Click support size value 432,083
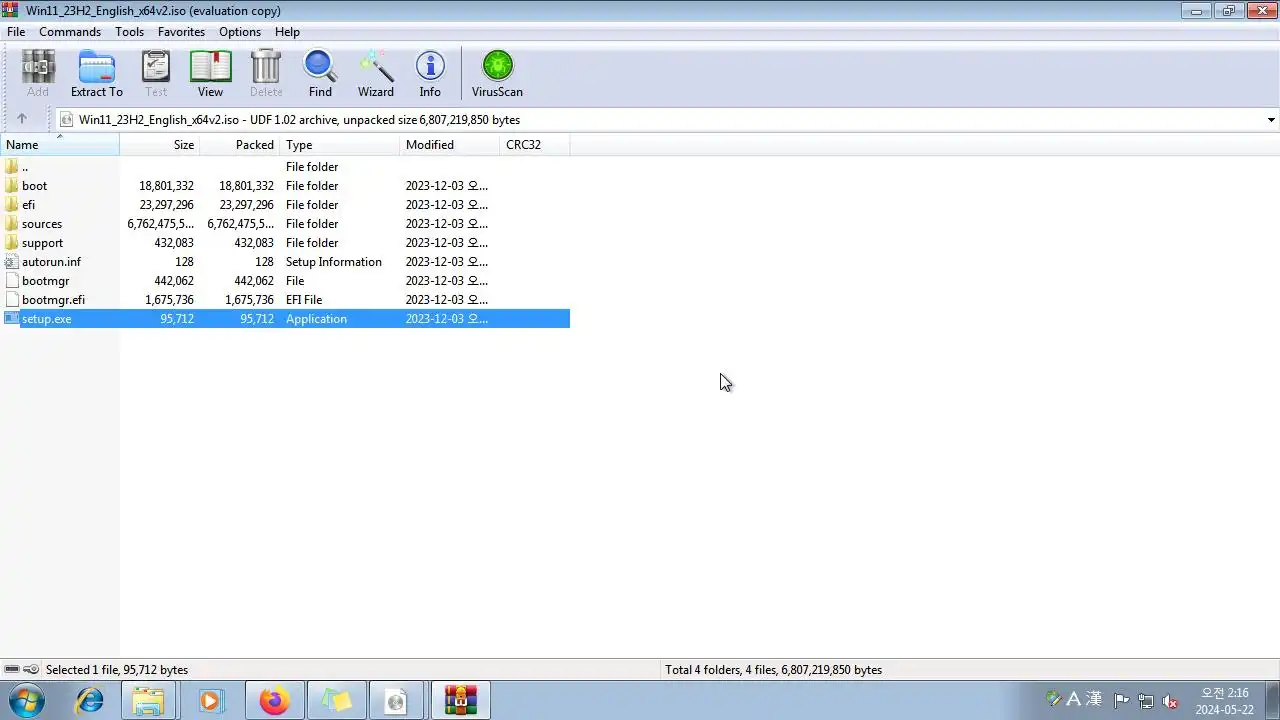 coord(174,243)
